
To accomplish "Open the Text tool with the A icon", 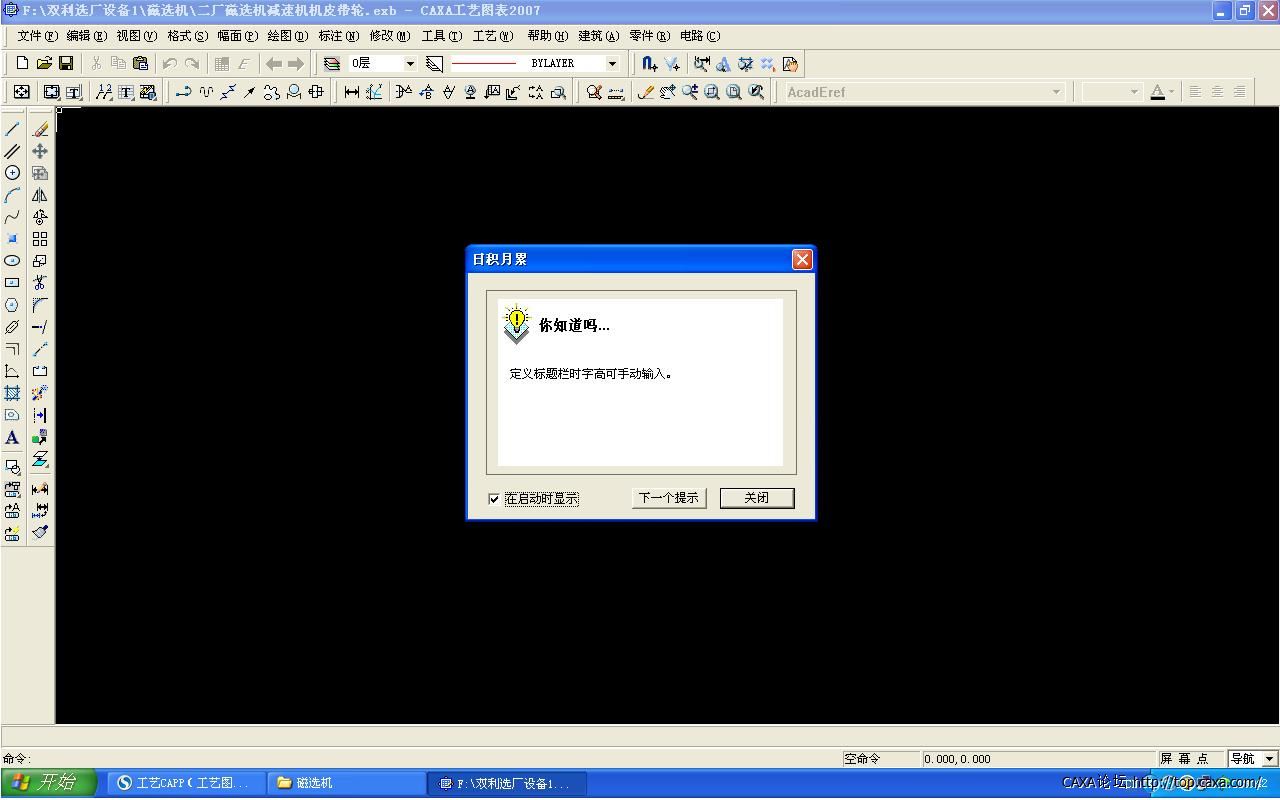I will (12, 437).
